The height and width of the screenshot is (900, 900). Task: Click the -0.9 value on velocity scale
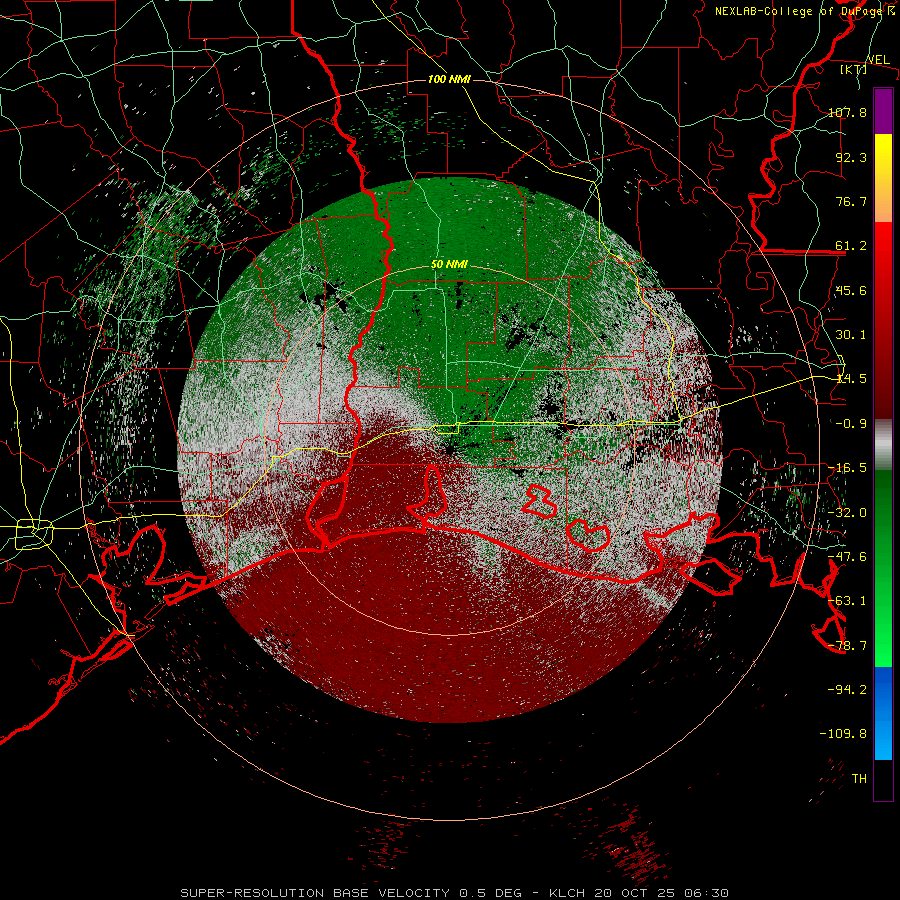click(x=851, y=424)
